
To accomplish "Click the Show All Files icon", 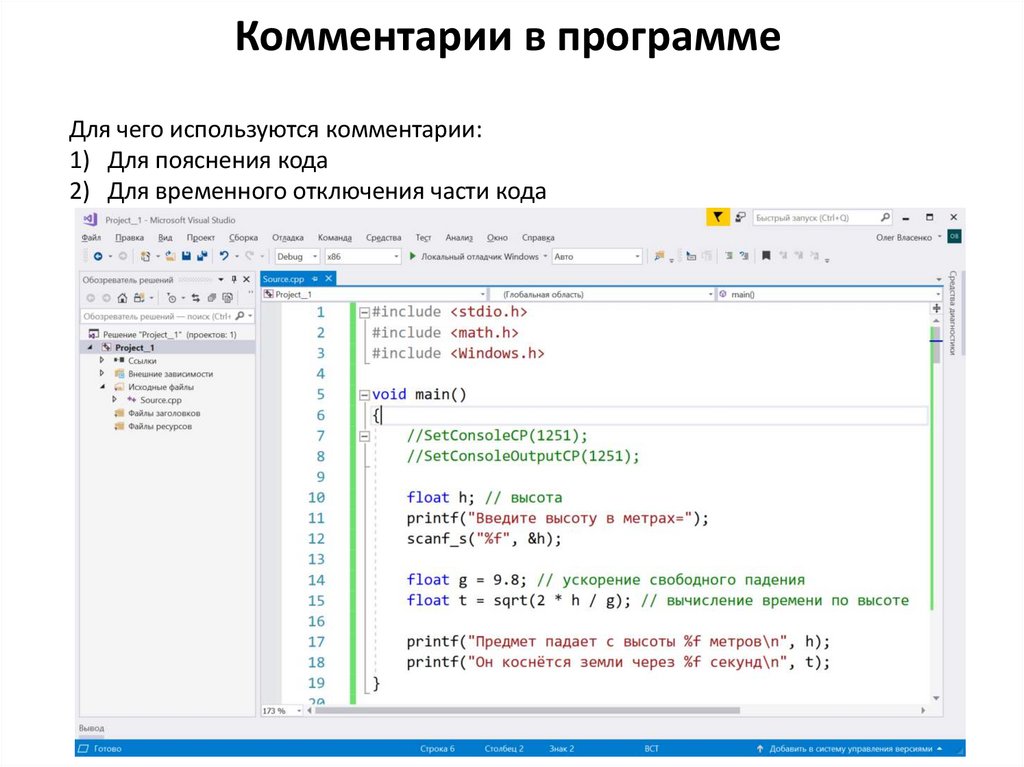I will coord(227,298).
